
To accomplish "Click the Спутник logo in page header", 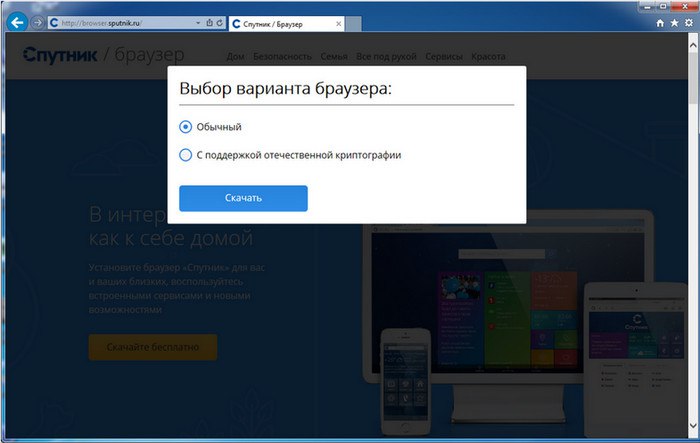I will (60, 54).
